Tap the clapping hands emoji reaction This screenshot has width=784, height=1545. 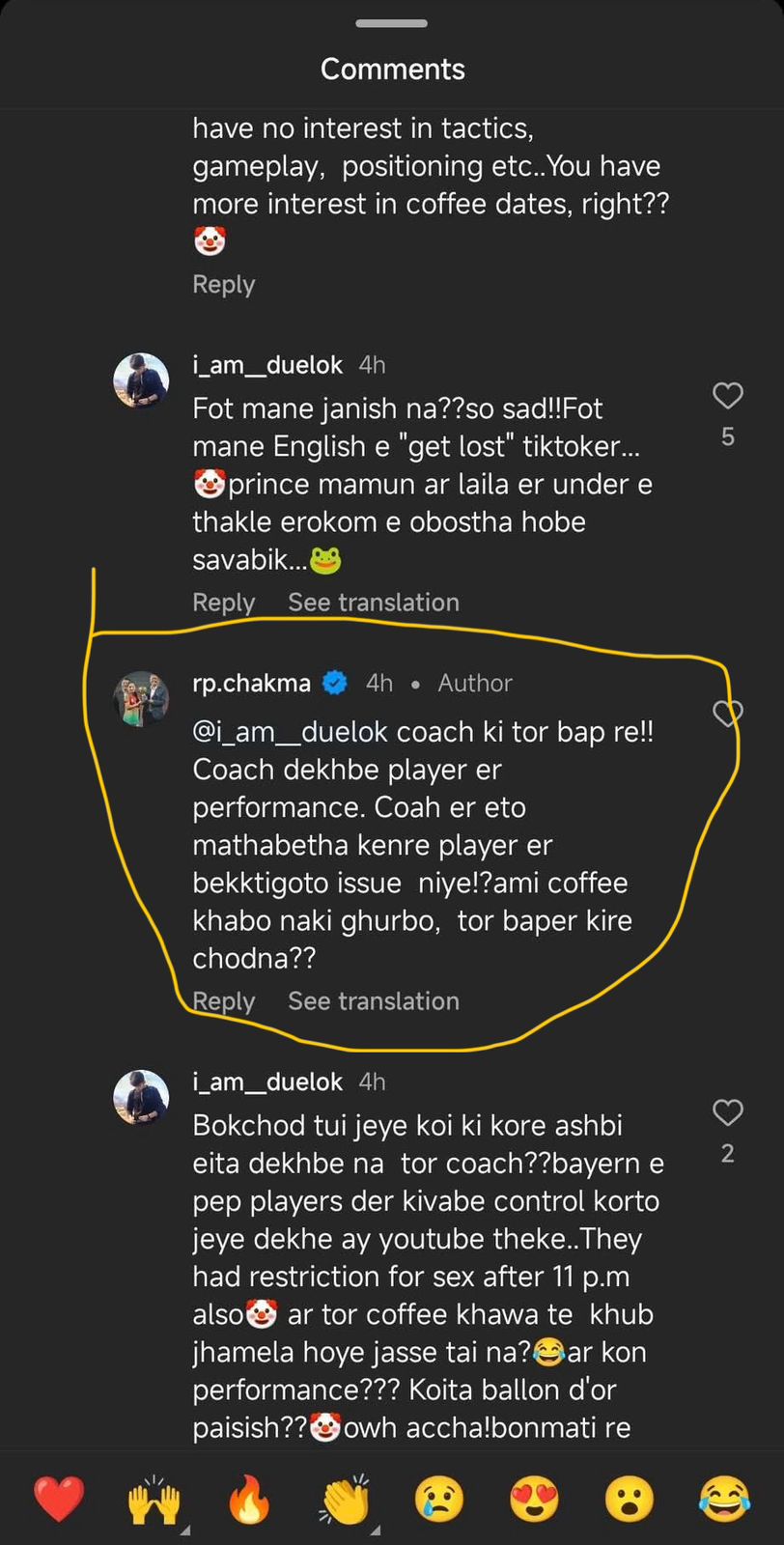click(x=345, y=1500)
